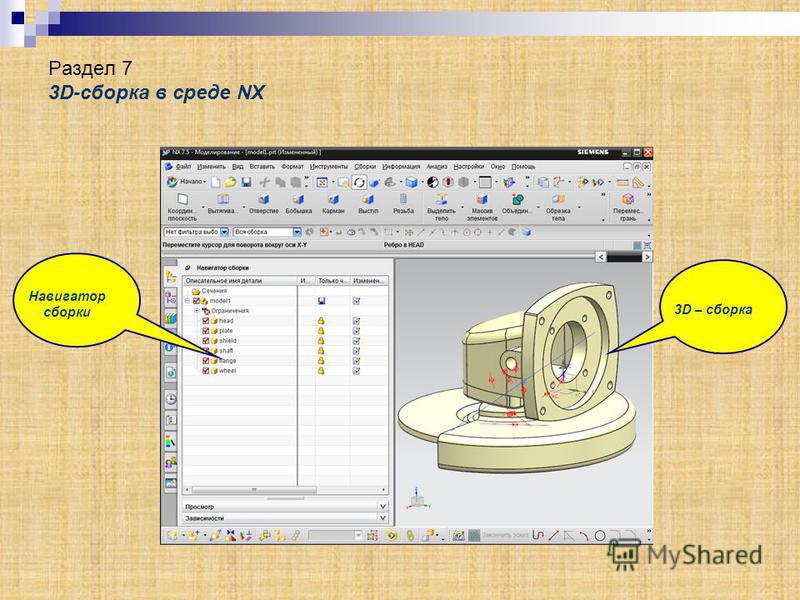Click the New file icon
800x600 pixels.
pos(216,182)
